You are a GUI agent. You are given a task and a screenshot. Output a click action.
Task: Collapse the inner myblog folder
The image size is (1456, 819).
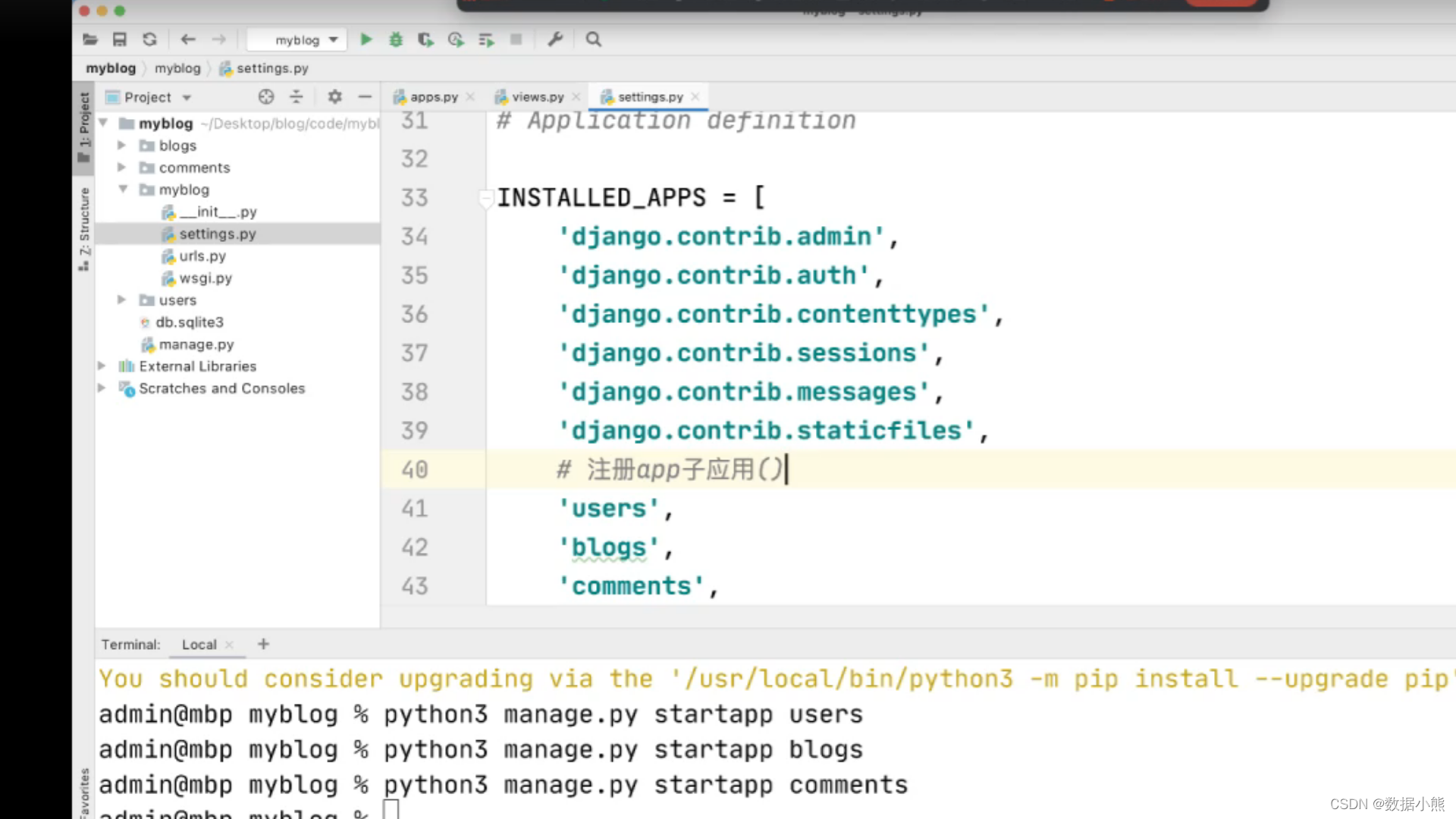[x=122, y=189]
